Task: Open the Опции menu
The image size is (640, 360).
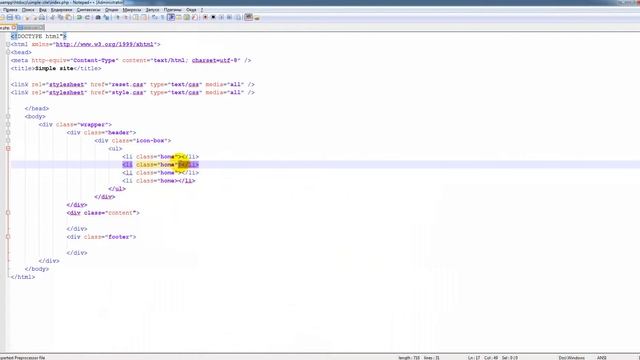Action: (x=111, y=9)
